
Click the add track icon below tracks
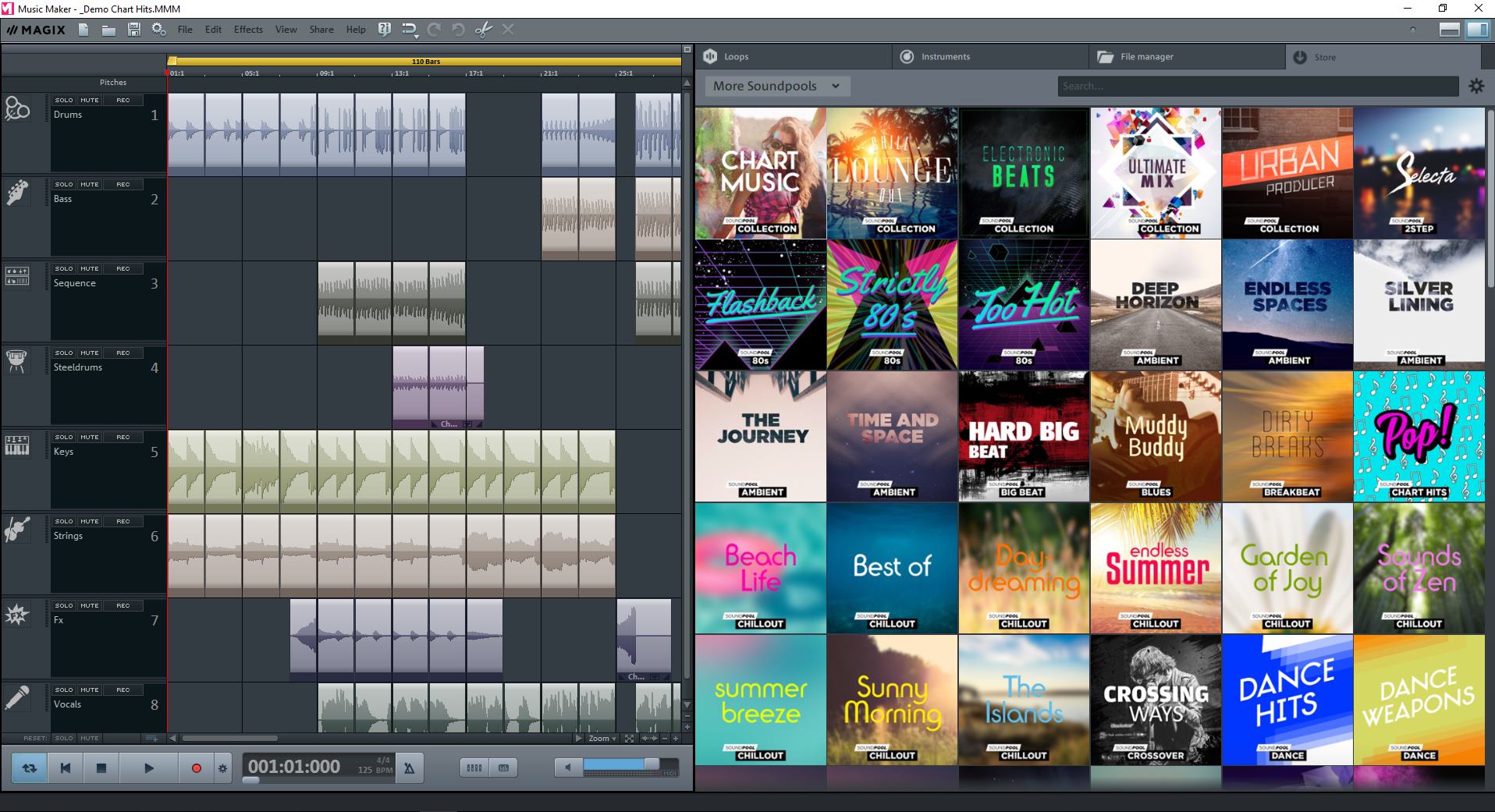click(151, 738)
